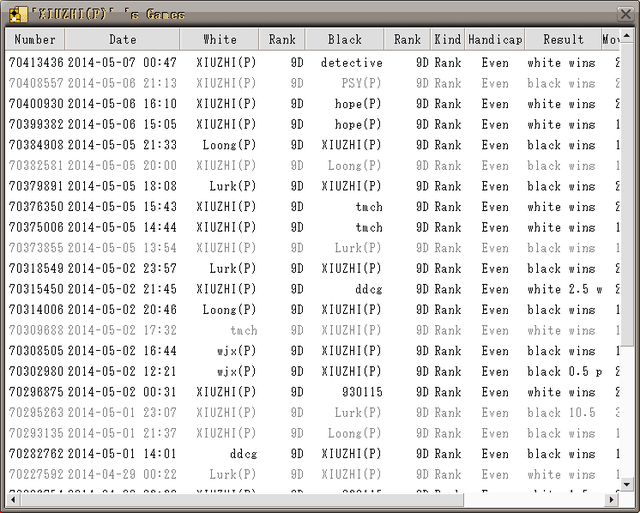
Task: Click the 'white 2.5 w' result cell
Action: pos(564,289)
